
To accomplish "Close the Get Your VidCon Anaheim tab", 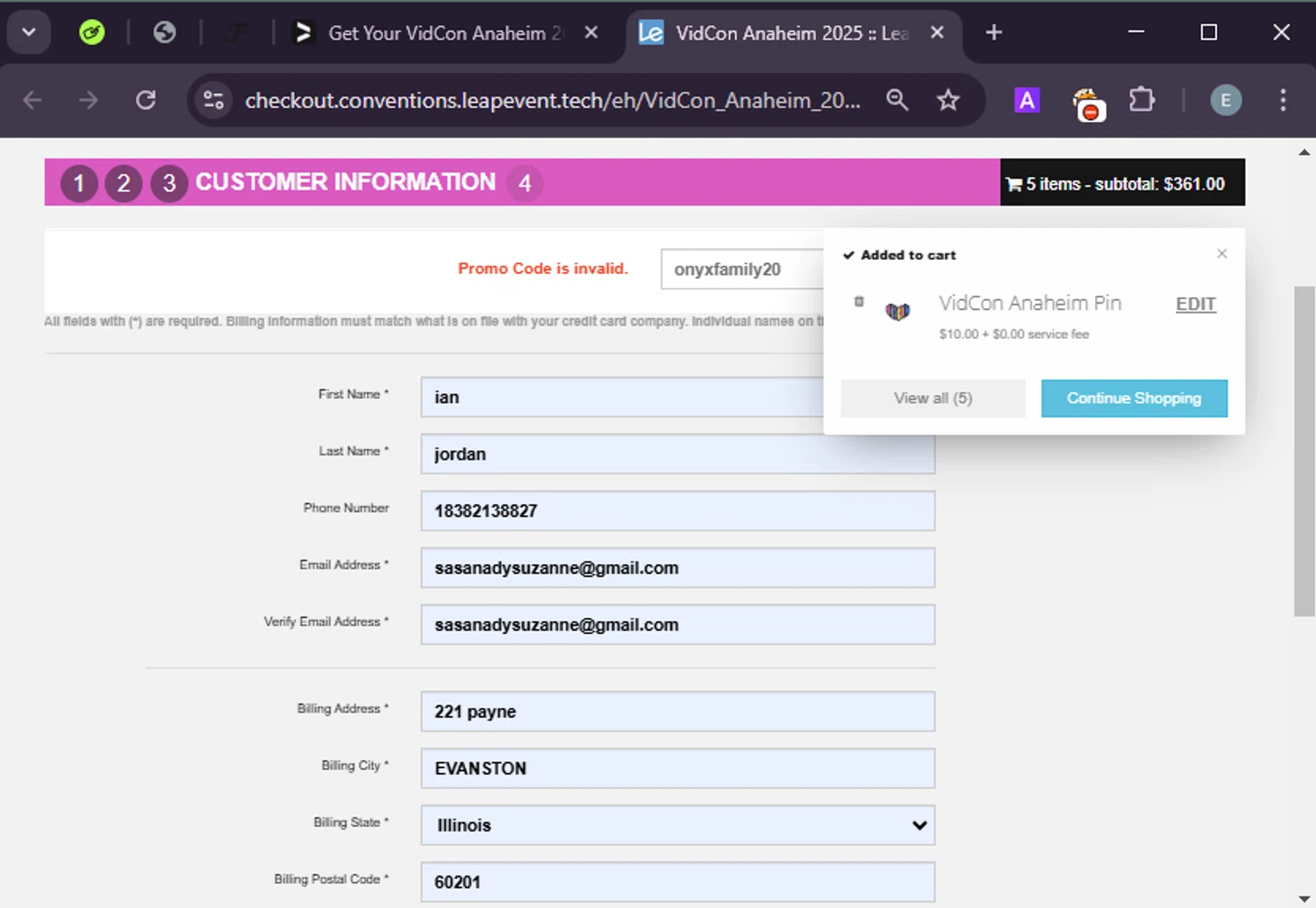I will [x=591, y=32].
